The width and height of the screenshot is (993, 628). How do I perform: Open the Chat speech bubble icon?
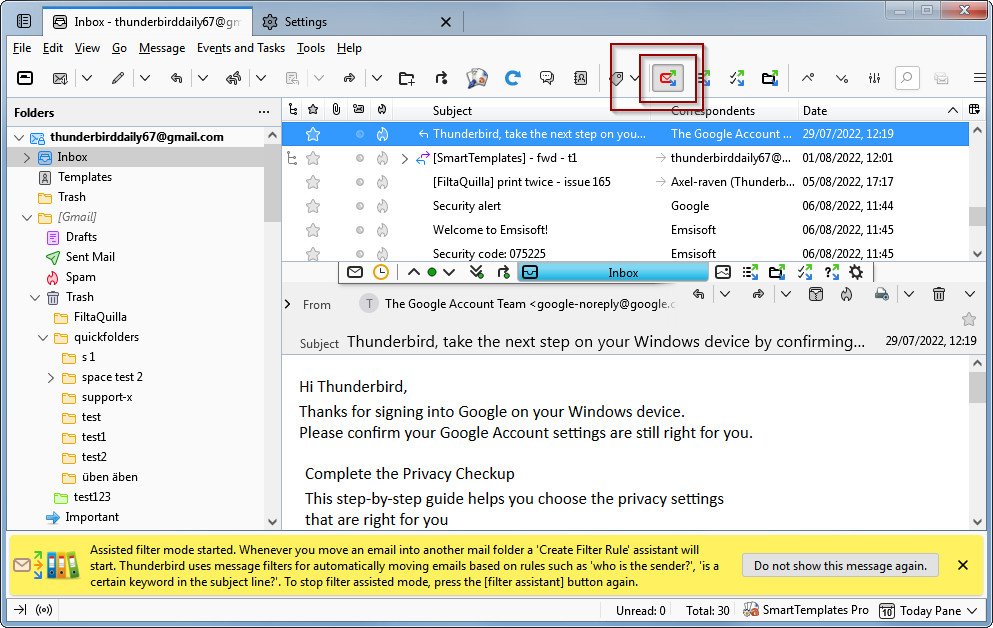click(x=547, y=78)
